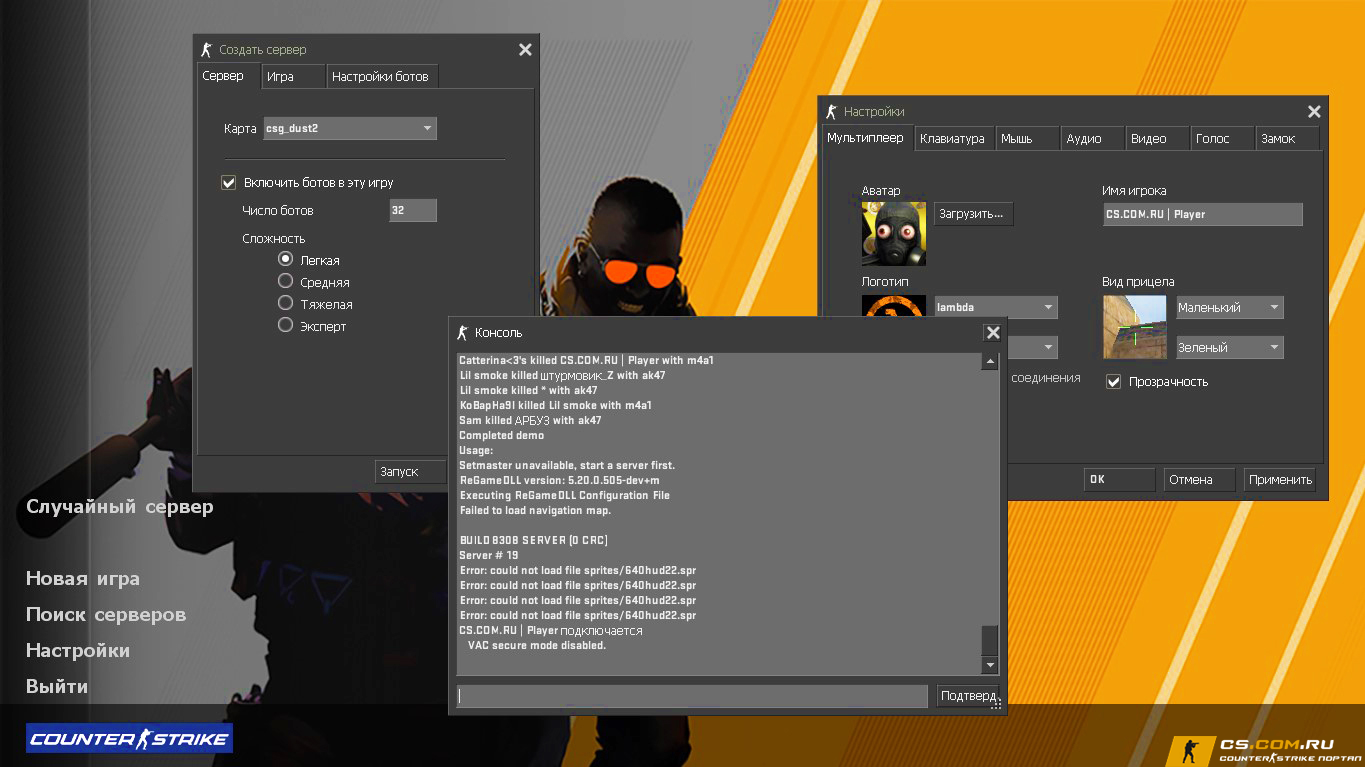The image size is (1365, 767).
Task: Open Случайный сервер from the main menu
Action: (x=120, y=506)
